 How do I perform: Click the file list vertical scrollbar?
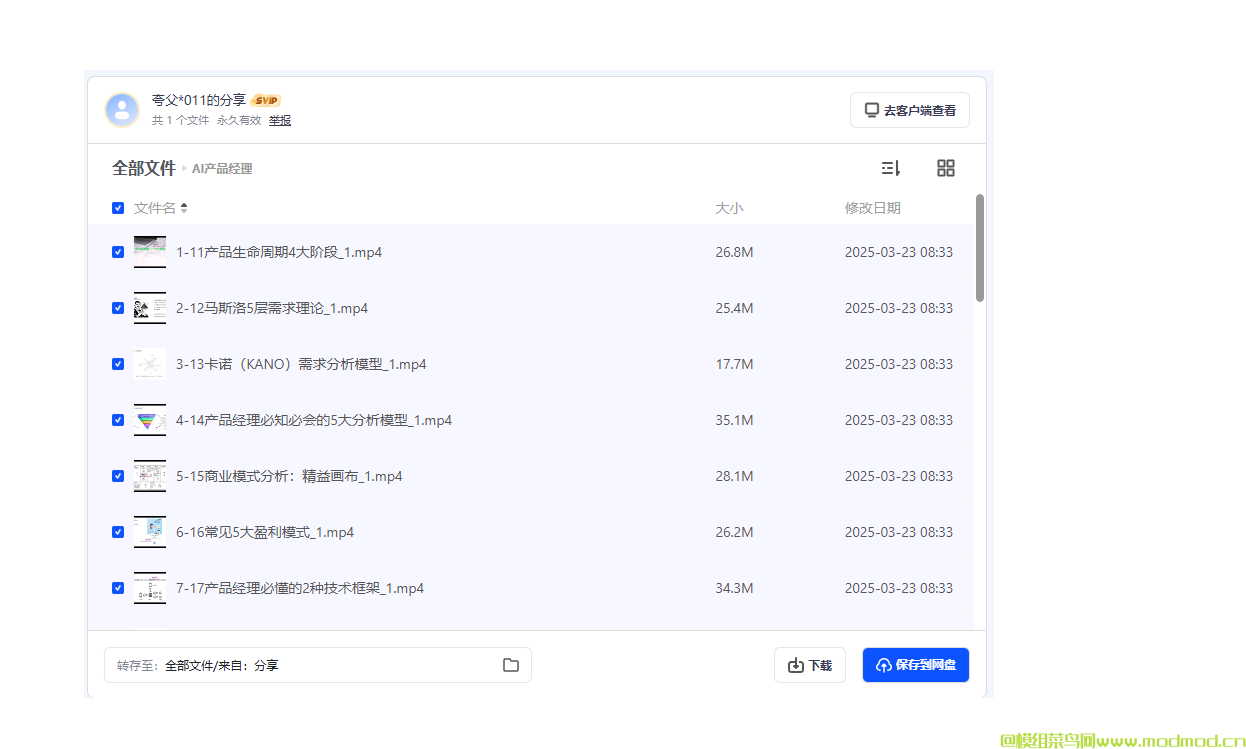980,248
